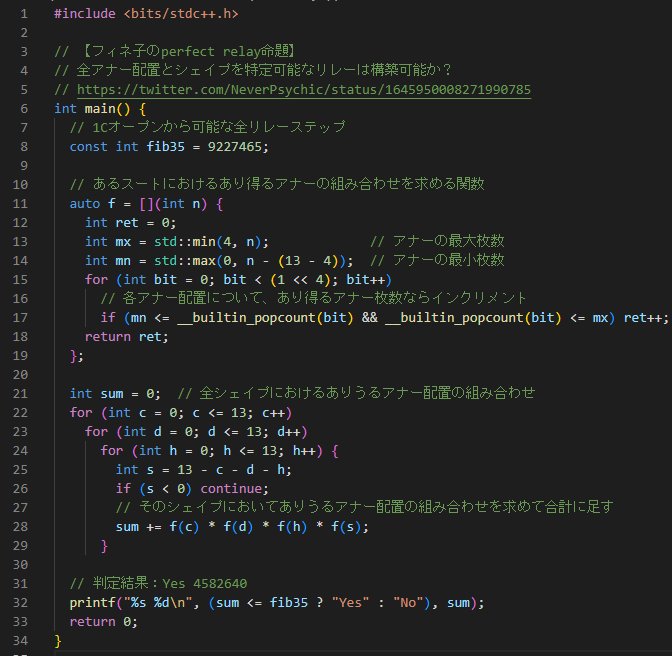Click 'sum += f(c) * f(d) * f(h) * f(s);' text

[242, 527]
